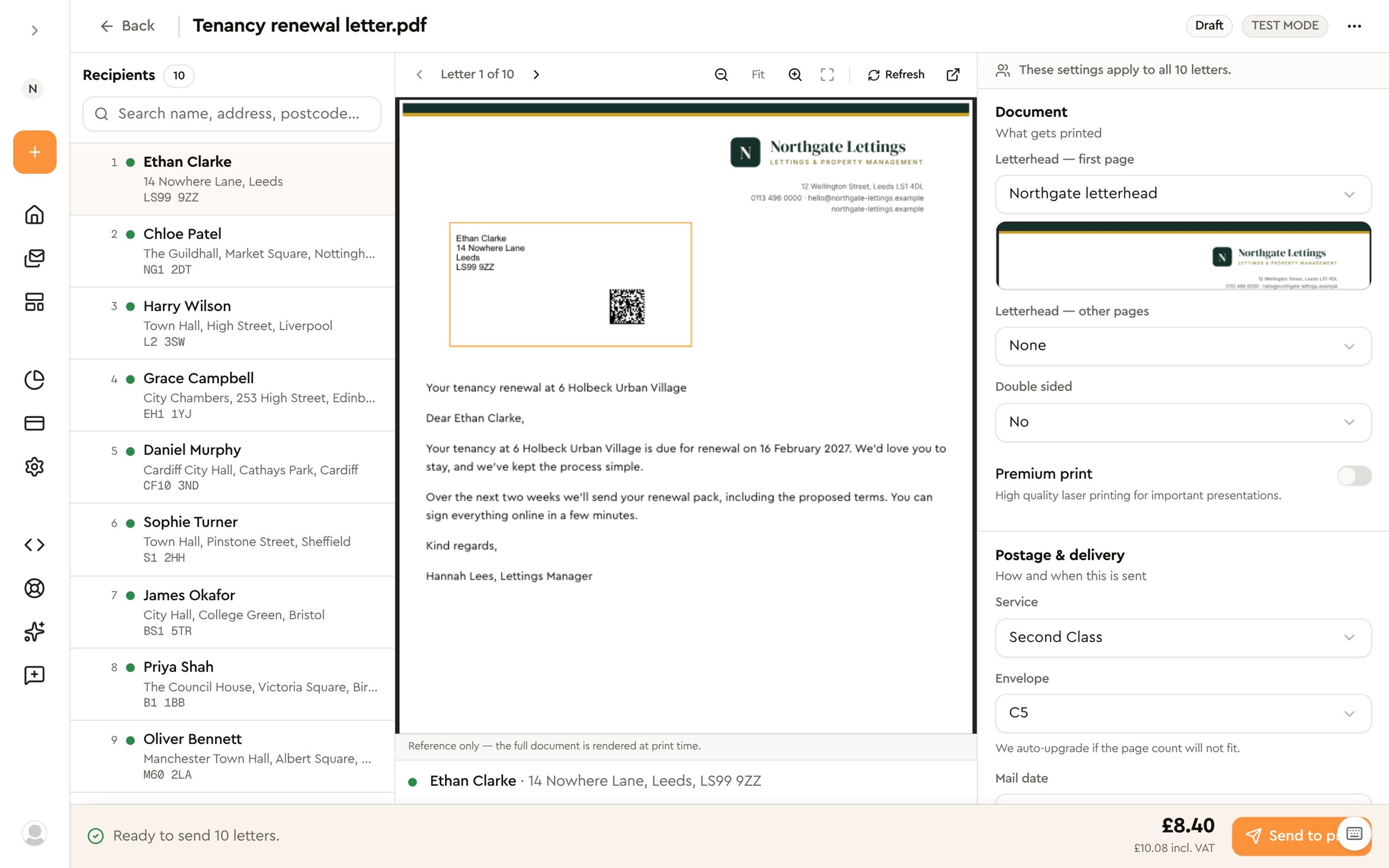Open the templates layout icon in the sidebar
The height and width of the screenshot is (868, 1389).
click(34, 302)
